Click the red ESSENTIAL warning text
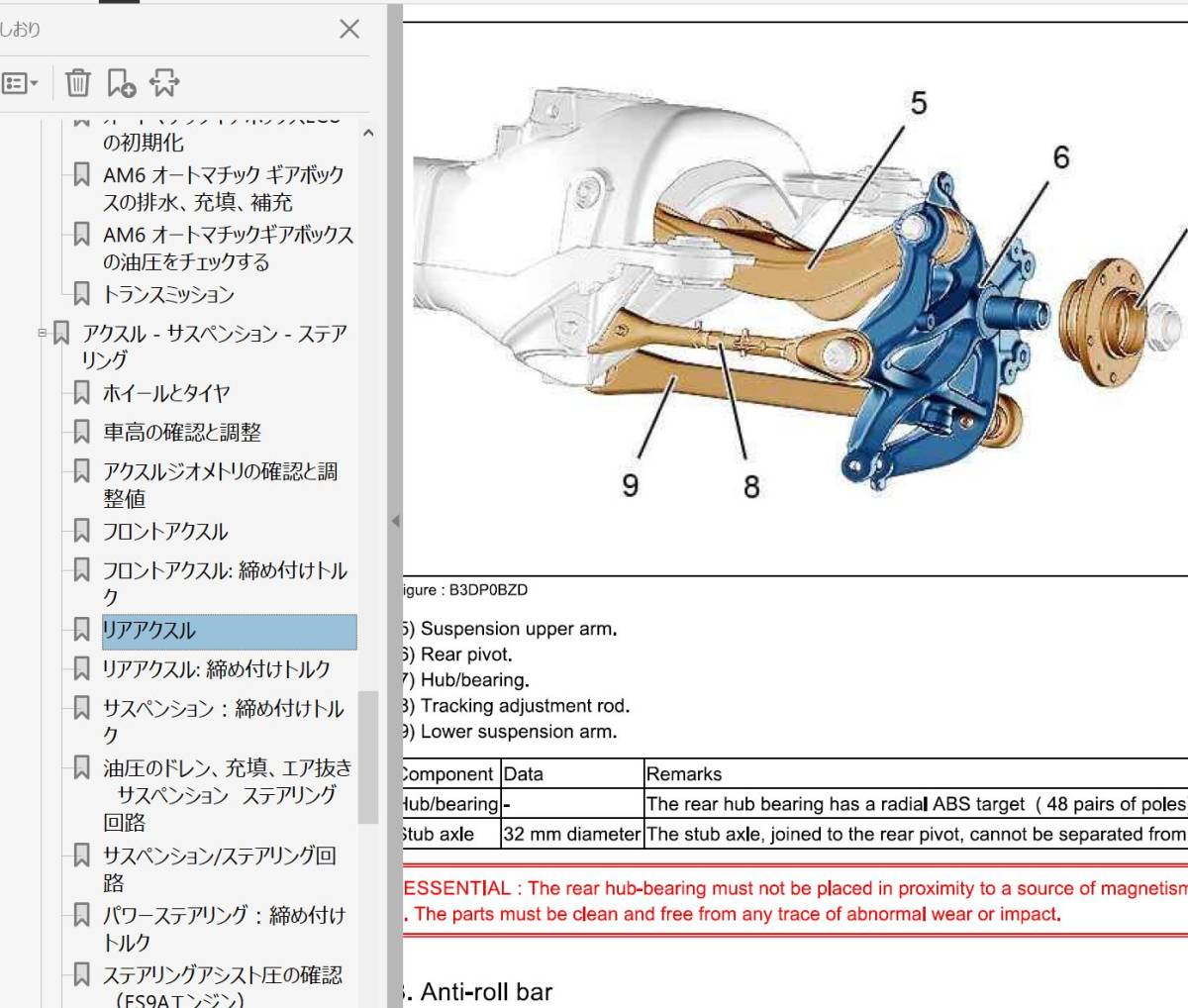Viewport: 1188px width, 1008px height. point(795,901)
